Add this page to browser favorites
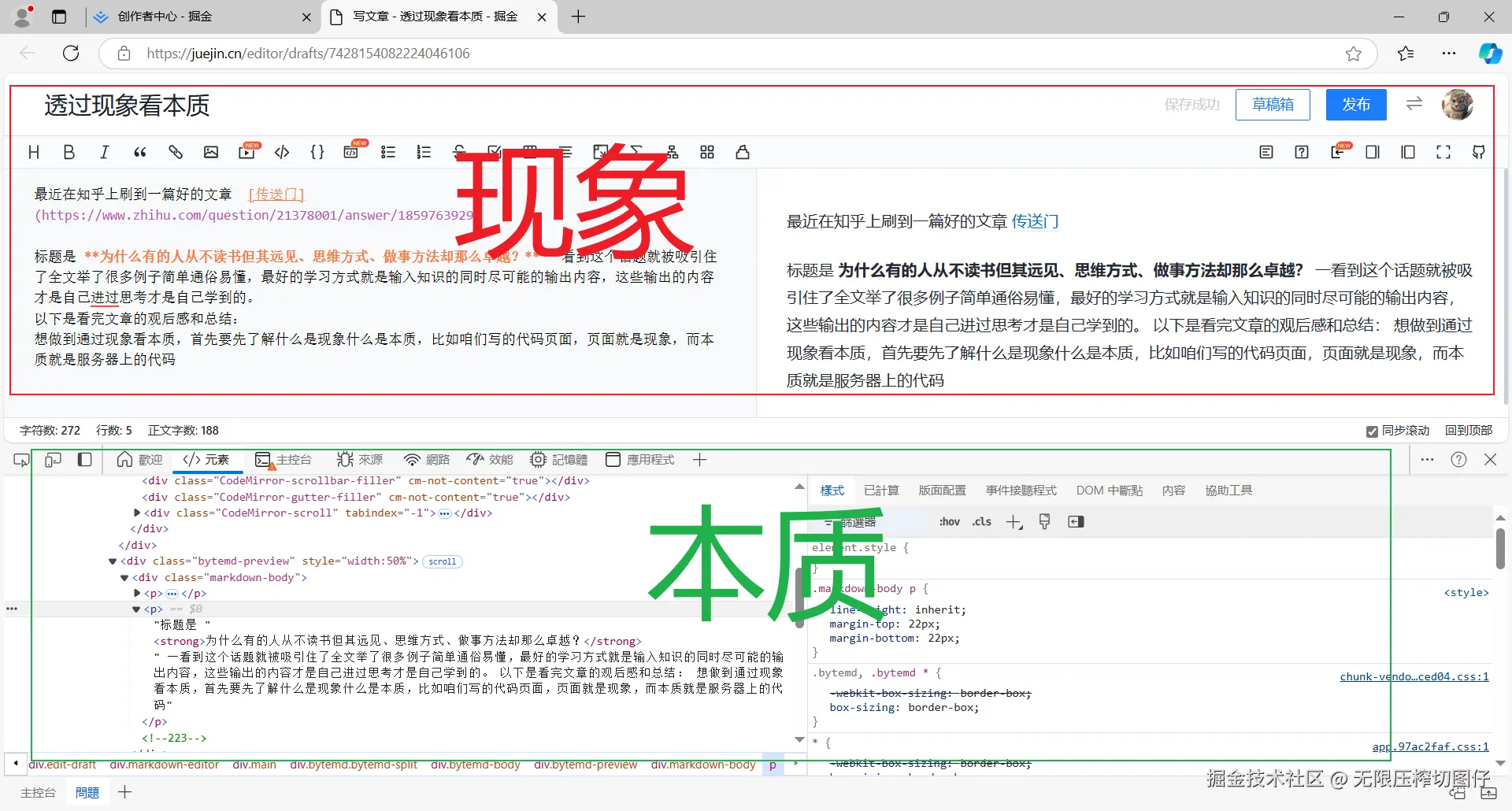Image resolution: width=1512 pixels, height=811 pixels. coord(1354,53)
